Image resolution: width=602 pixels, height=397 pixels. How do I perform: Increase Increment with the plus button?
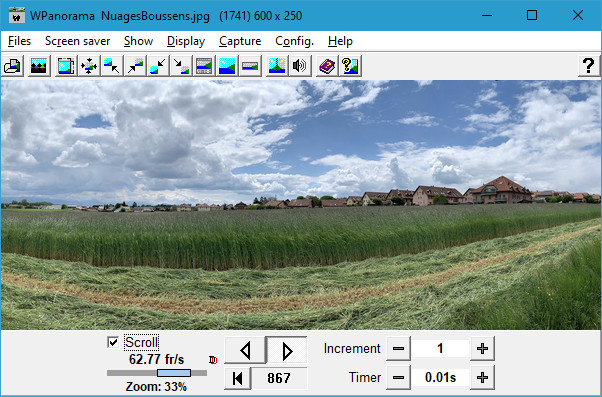pos(482,349)
